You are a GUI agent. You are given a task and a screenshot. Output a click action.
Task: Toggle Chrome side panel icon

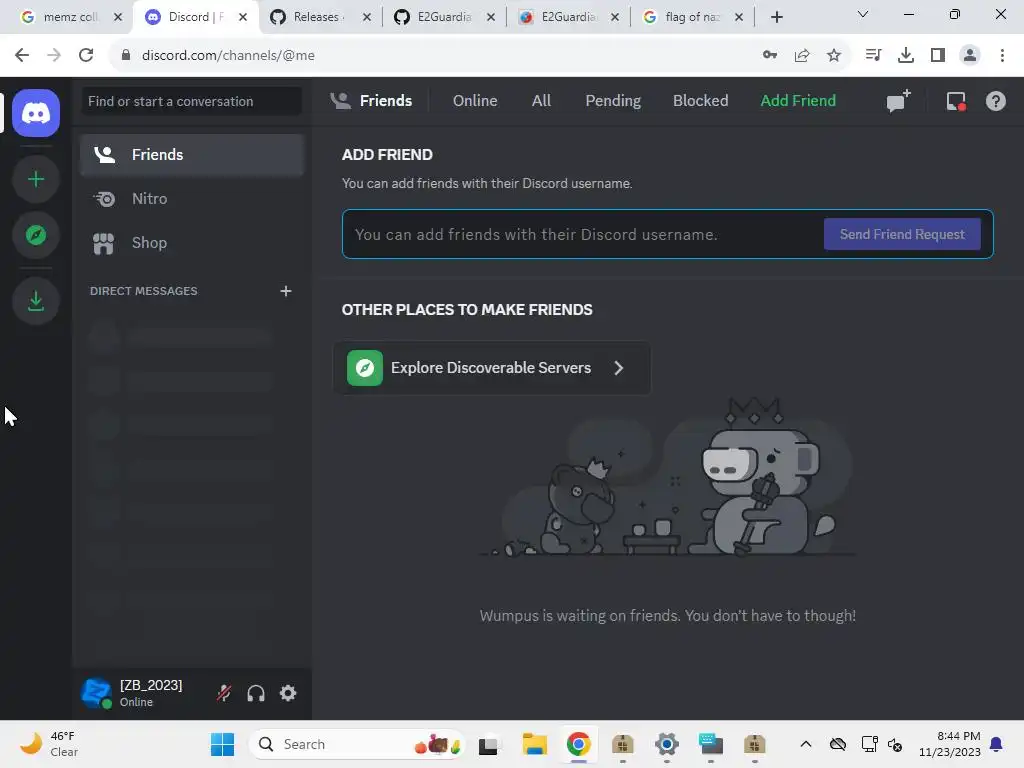pos(938,56)
